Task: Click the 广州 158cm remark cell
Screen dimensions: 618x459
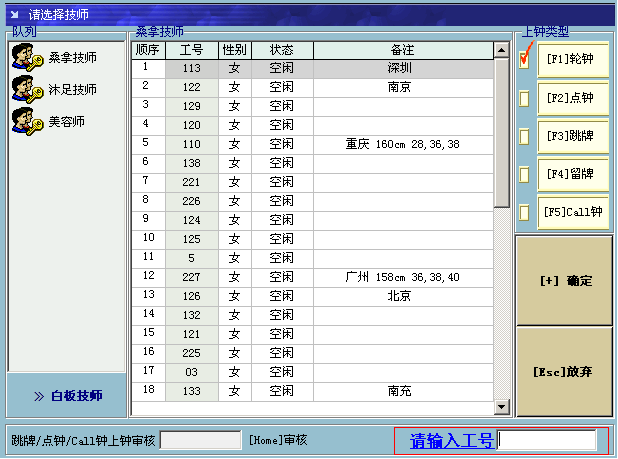Action: pyautogui.click(x=403, y=277)
